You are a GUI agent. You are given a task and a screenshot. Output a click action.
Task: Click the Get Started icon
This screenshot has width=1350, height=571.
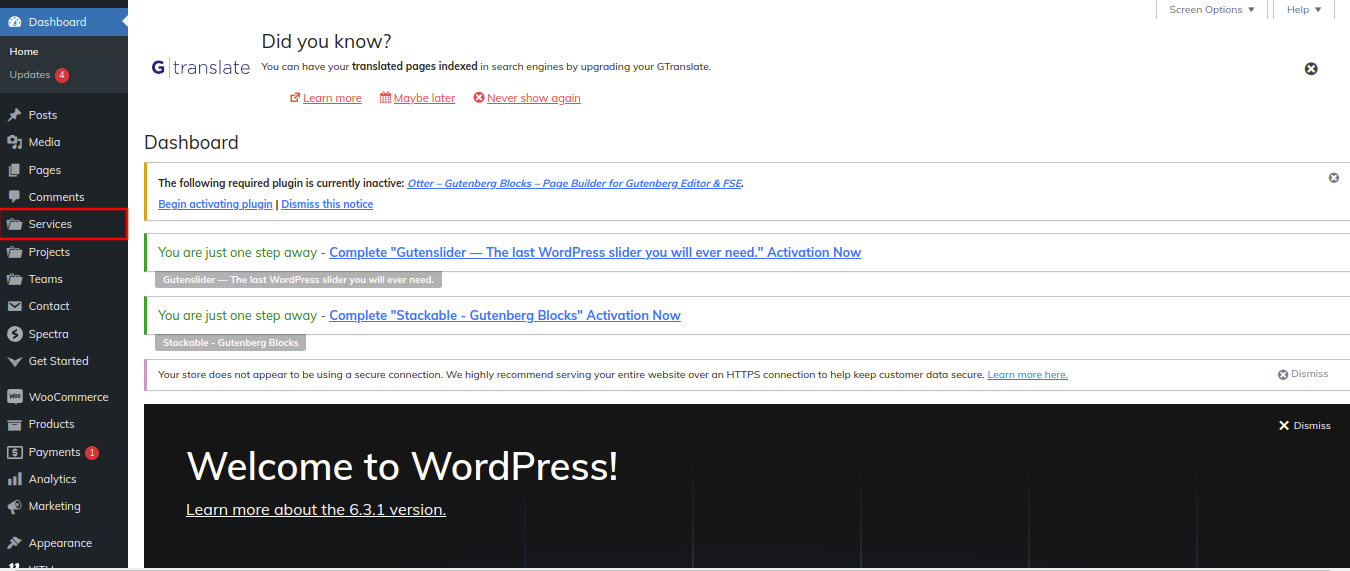click(x=14, y=361)
